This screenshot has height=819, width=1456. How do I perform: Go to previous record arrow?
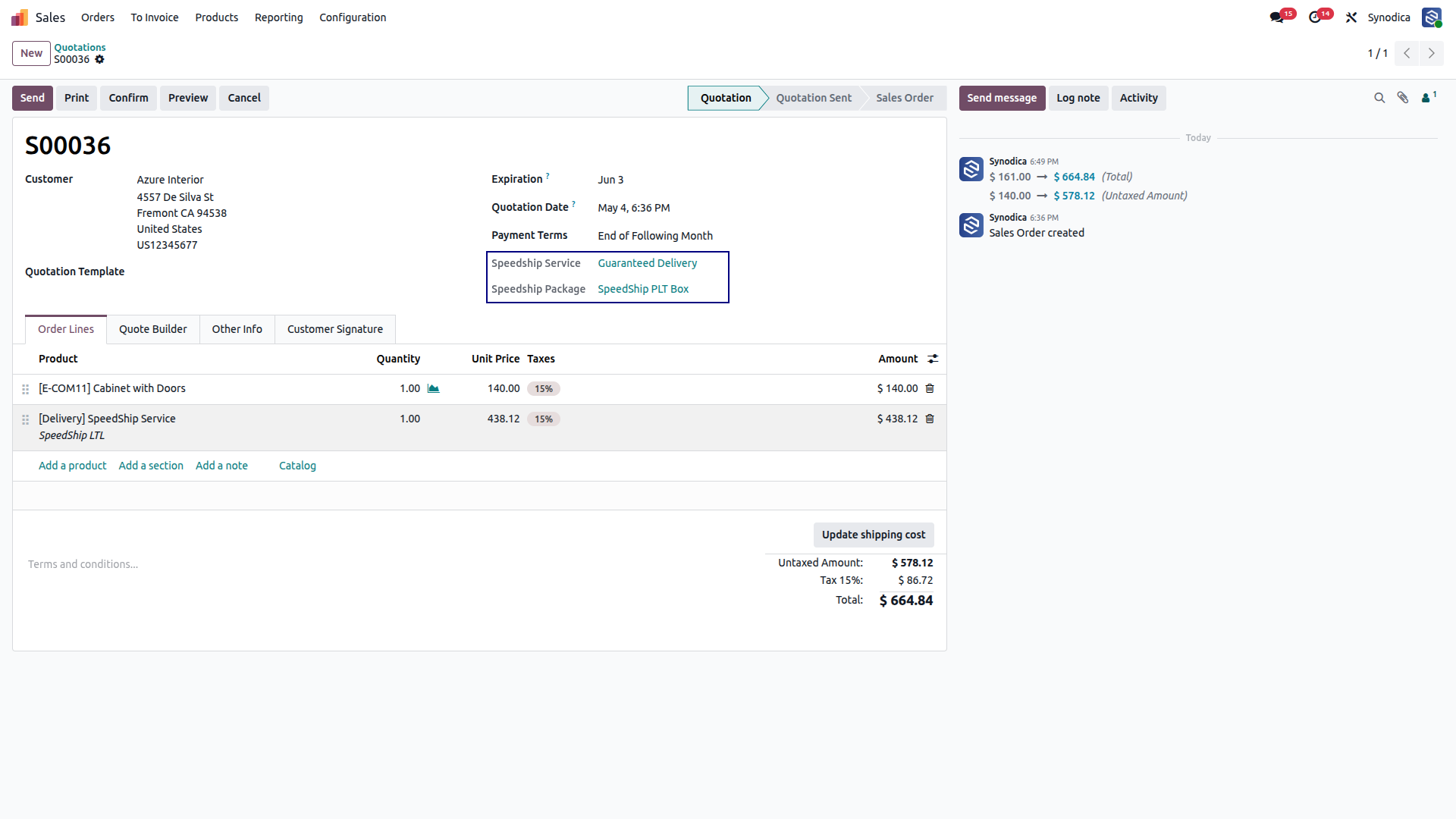[x=1407, y=53]
